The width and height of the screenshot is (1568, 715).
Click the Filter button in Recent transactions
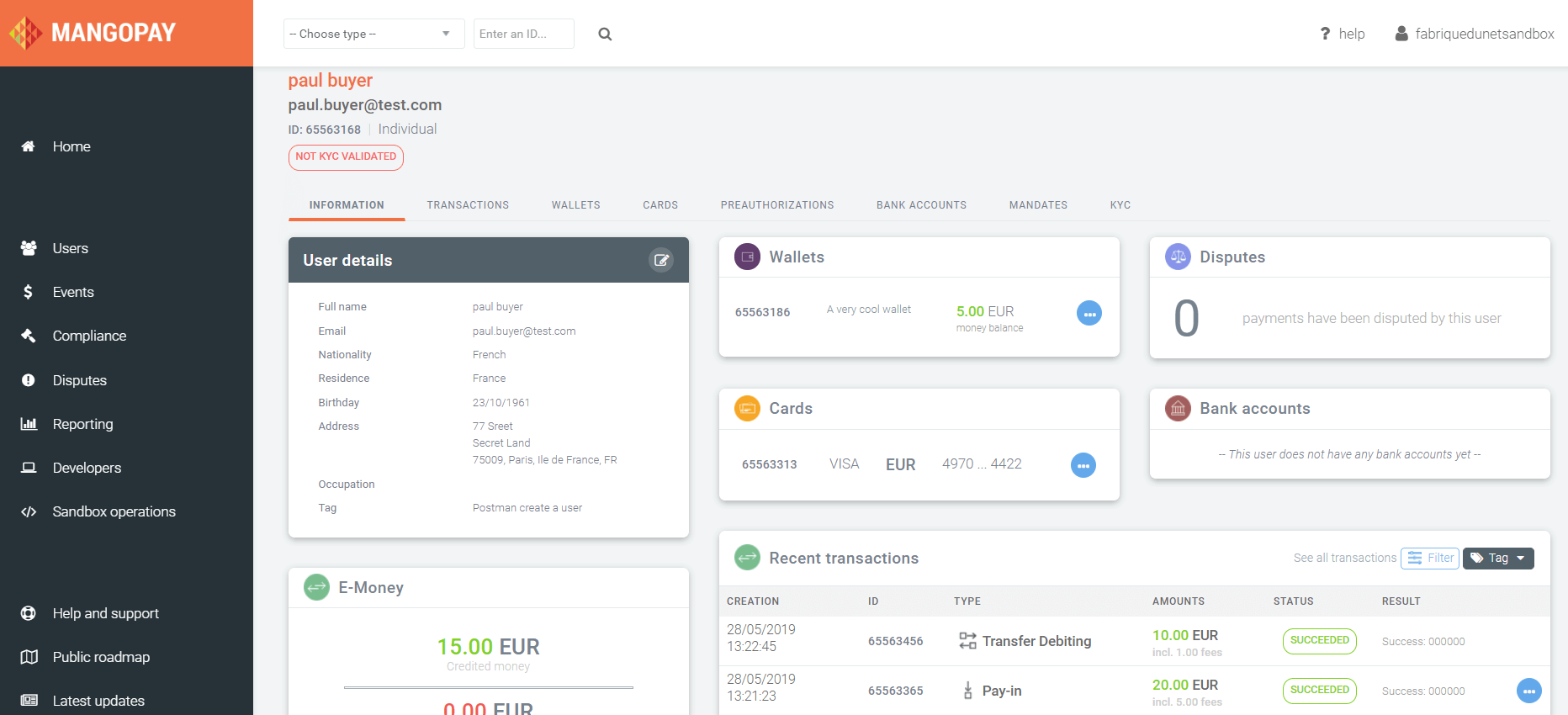(x=1430, y=559)
